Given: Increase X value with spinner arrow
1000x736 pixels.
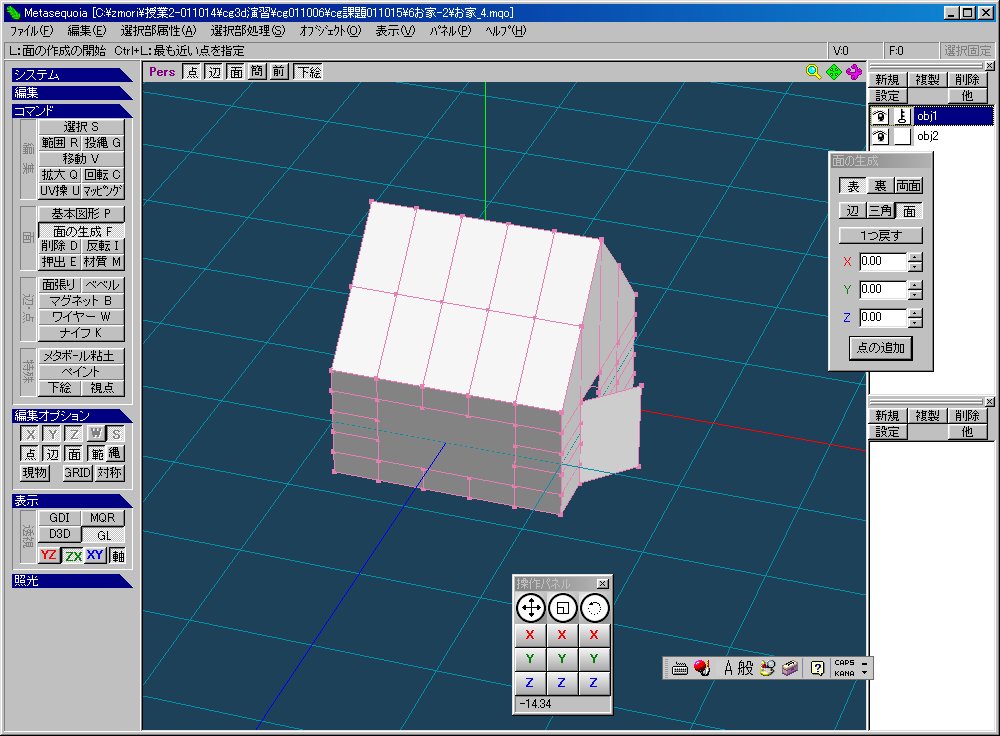Looking at the screenshot, I should coord(915,257).
